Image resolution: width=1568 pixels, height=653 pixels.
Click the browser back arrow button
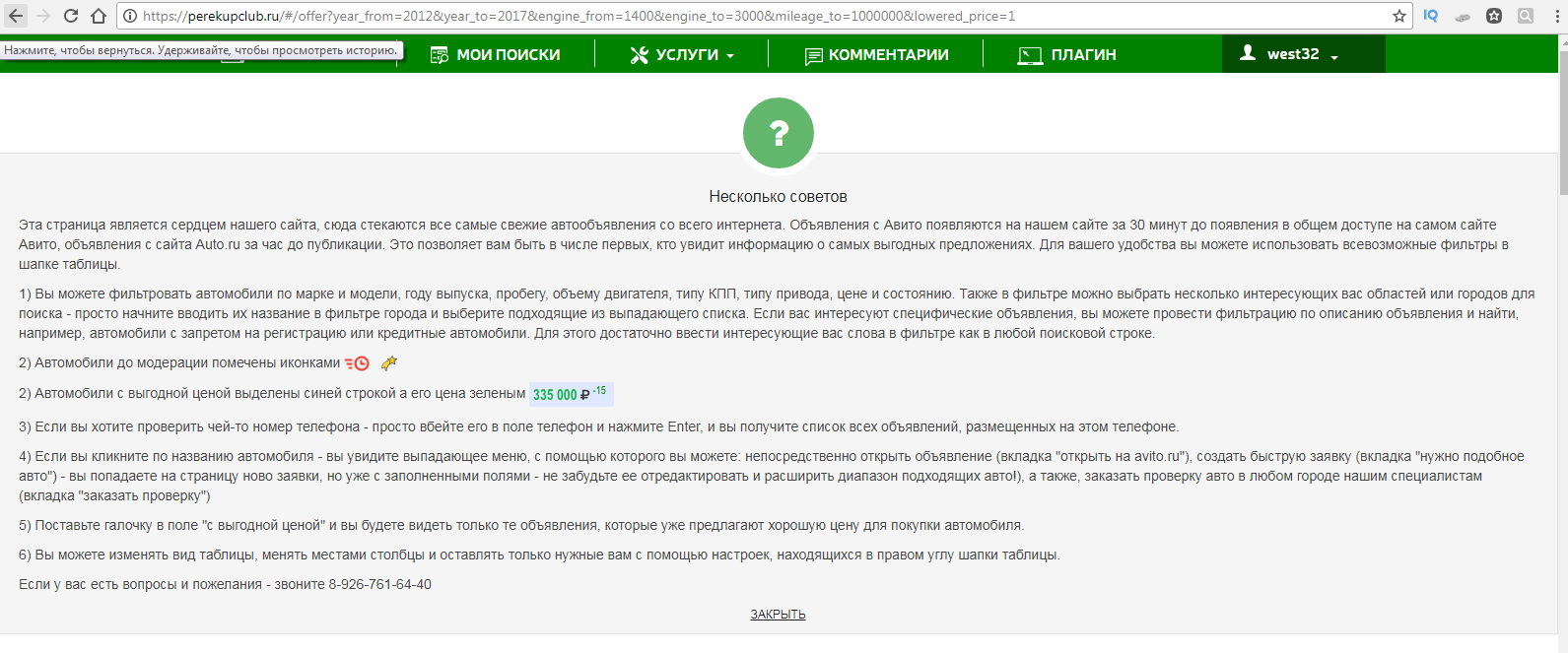coord(16,16)
